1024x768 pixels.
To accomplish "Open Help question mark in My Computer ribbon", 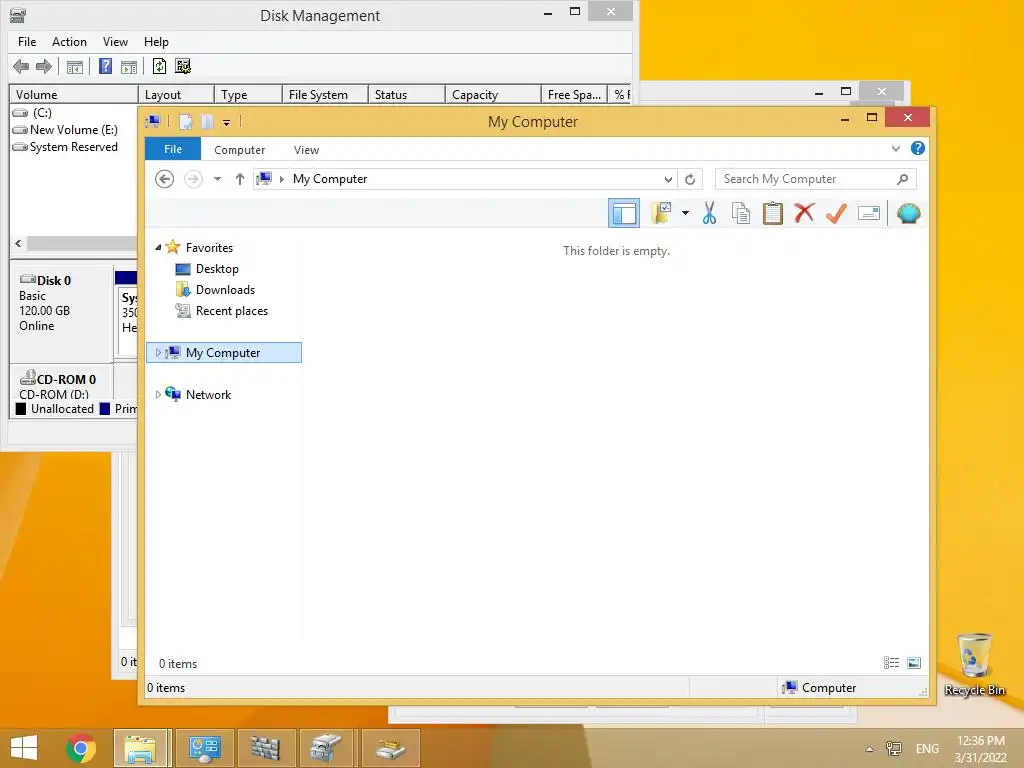I will pos(918,148).
